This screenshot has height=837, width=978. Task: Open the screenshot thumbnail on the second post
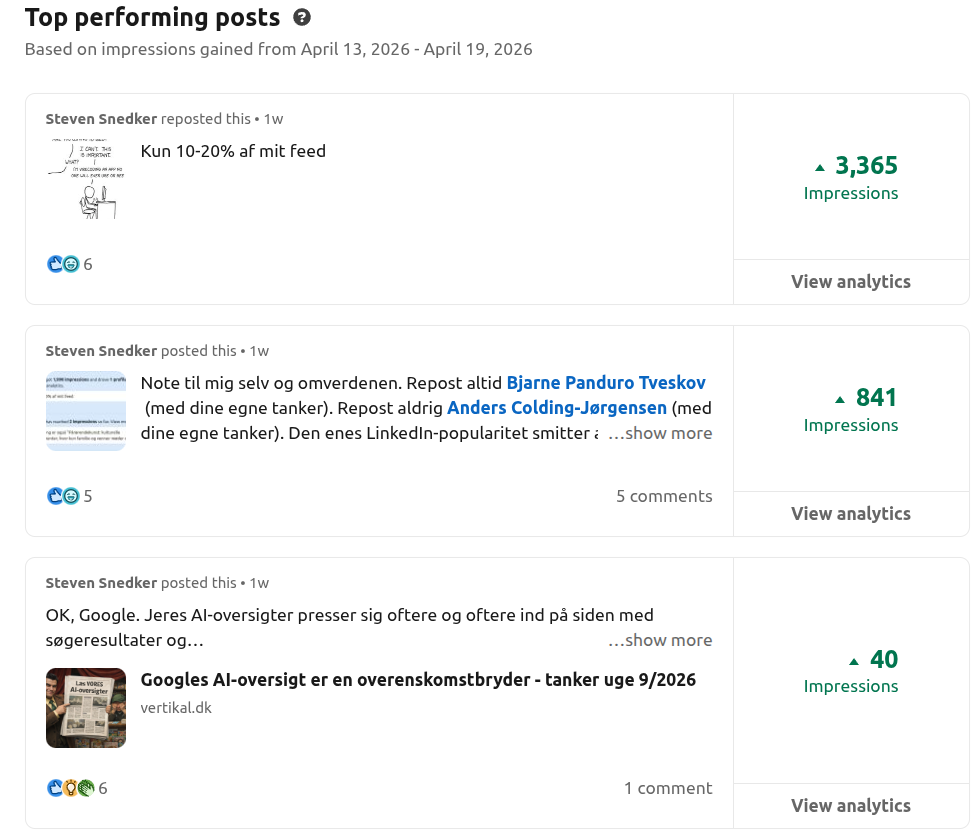click(86, 411)
